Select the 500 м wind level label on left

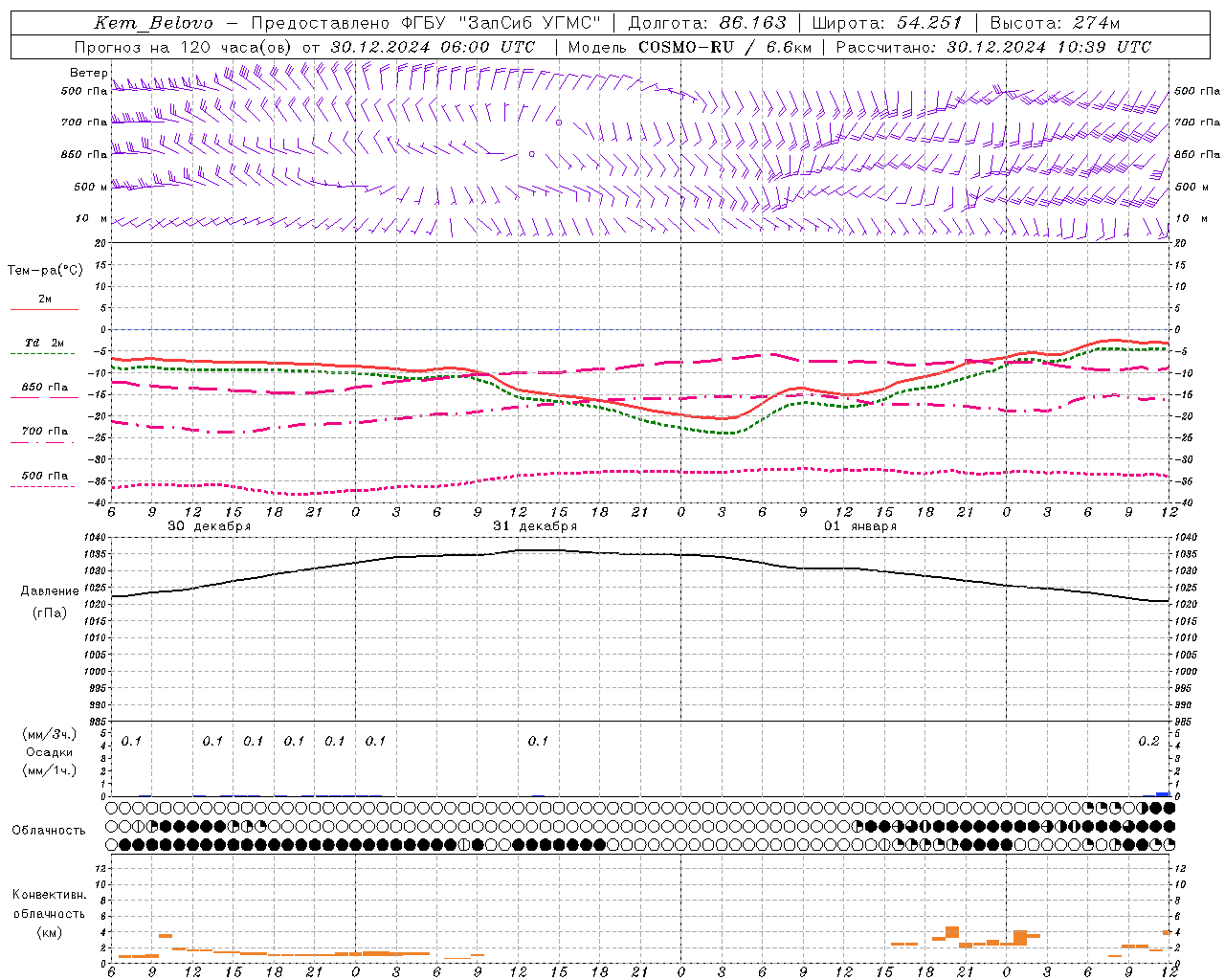tap(91, 188)
